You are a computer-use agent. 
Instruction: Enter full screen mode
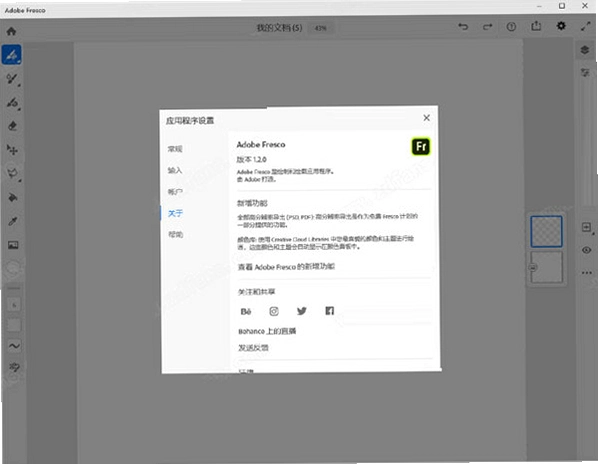point(585,26)
